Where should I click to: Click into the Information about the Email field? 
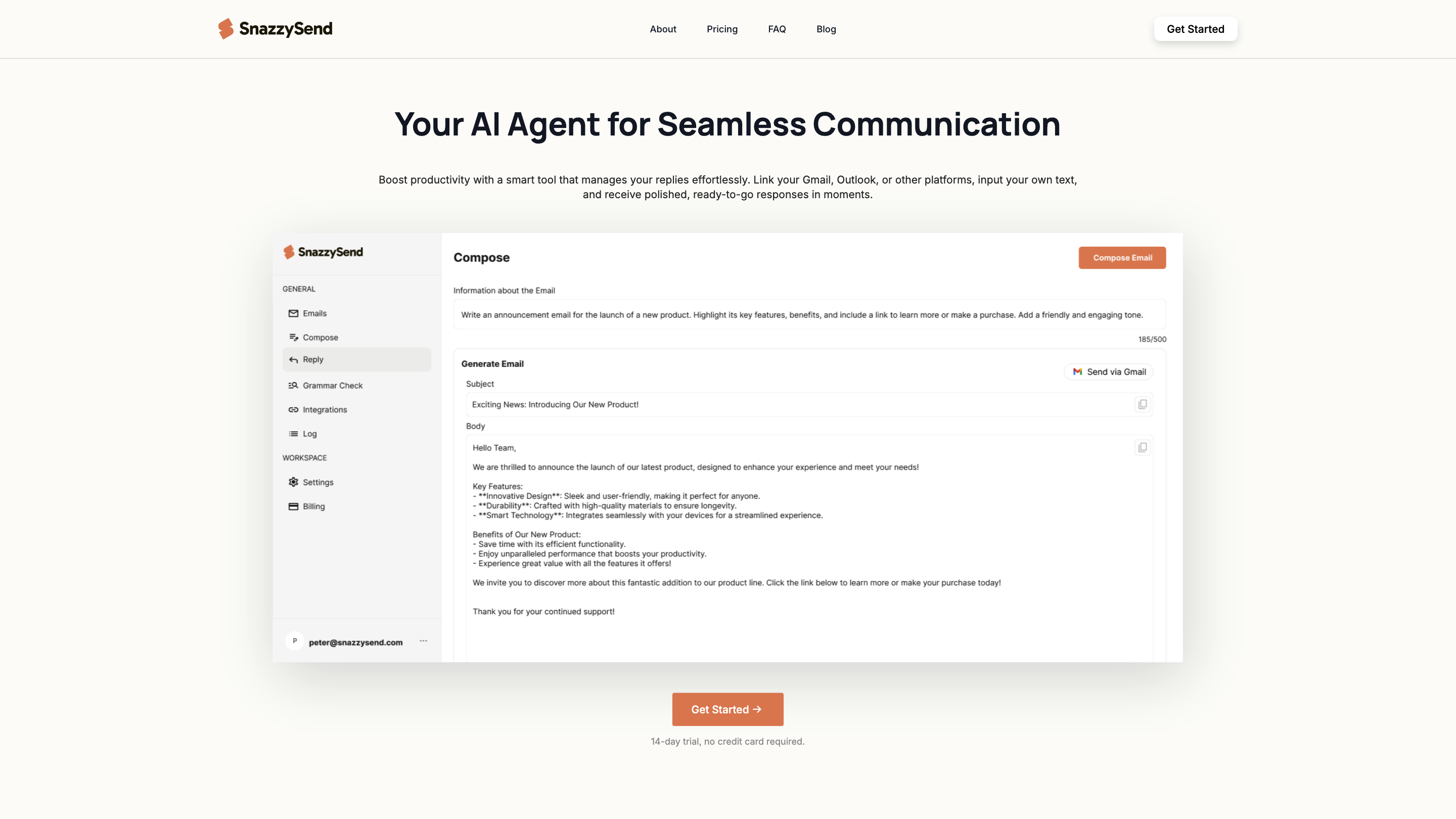[x=809, y=315]
